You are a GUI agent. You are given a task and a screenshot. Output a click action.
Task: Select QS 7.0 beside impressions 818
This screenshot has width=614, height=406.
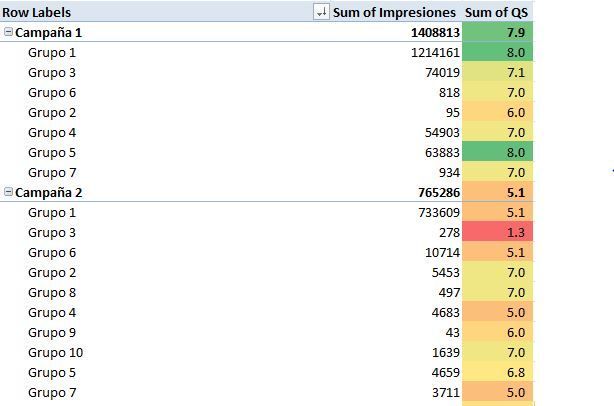497,92
